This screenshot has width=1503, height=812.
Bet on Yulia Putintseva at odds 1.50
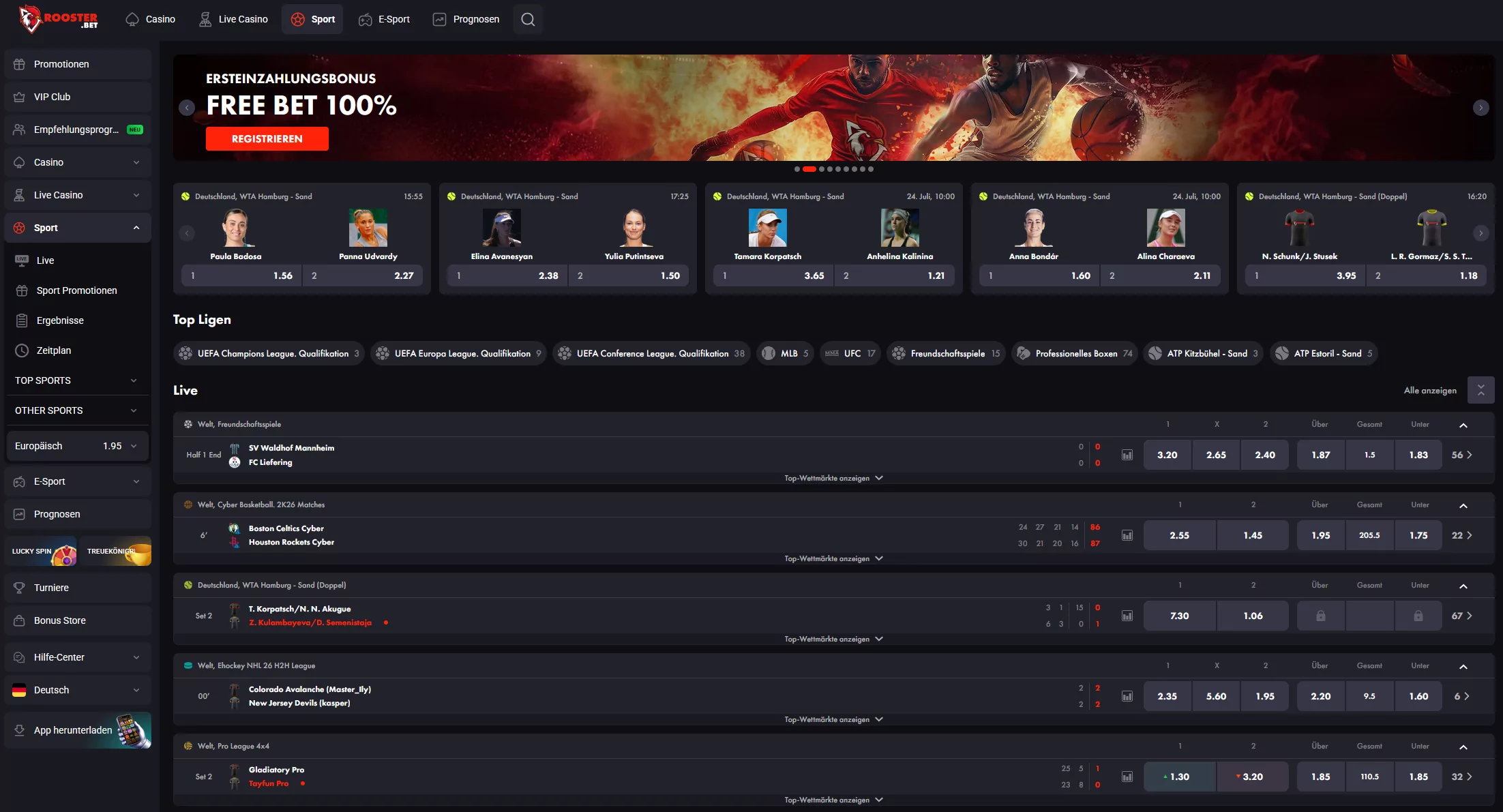(628, 275)
